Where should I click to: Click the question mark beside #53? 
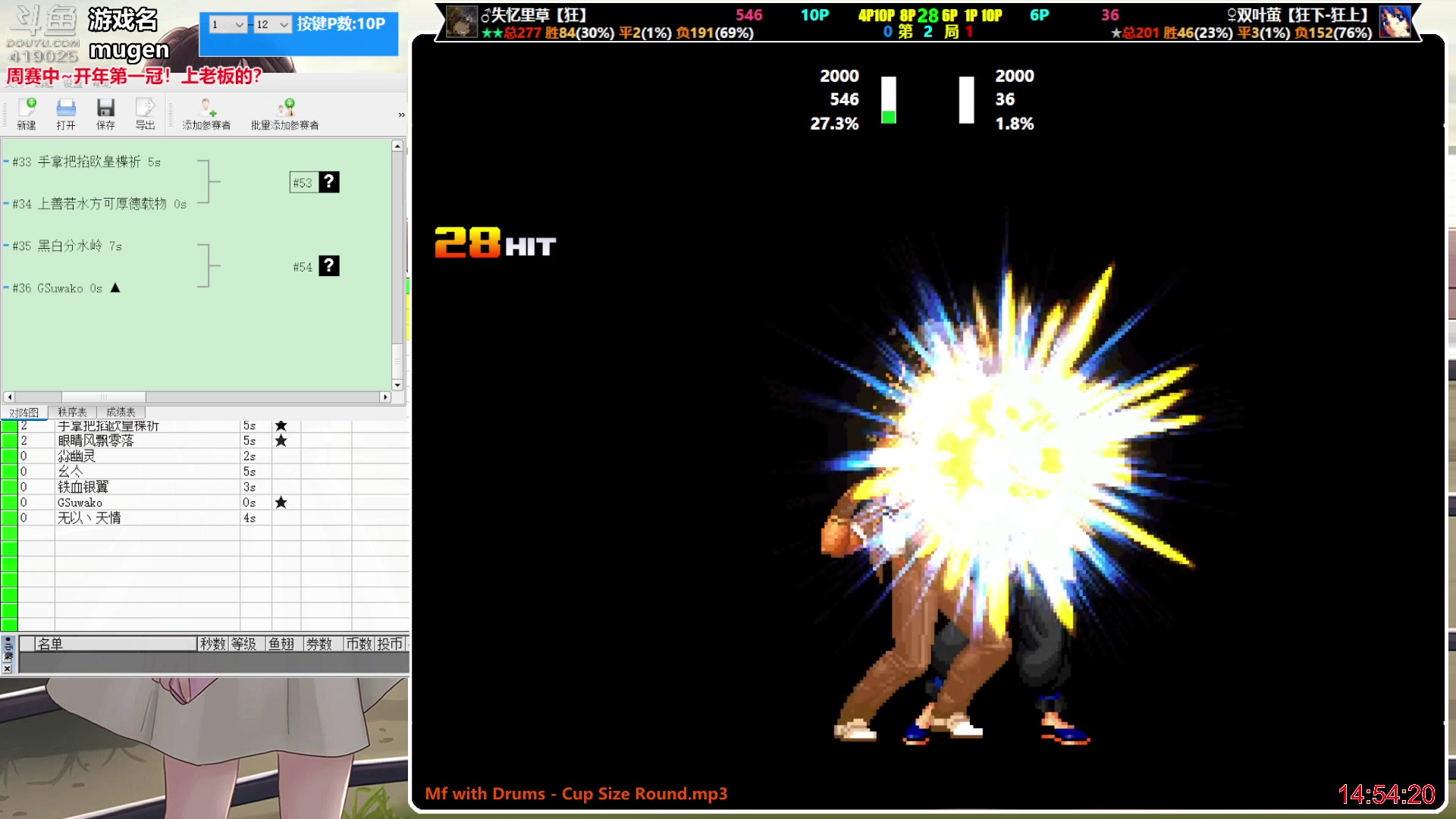point(329,182)
